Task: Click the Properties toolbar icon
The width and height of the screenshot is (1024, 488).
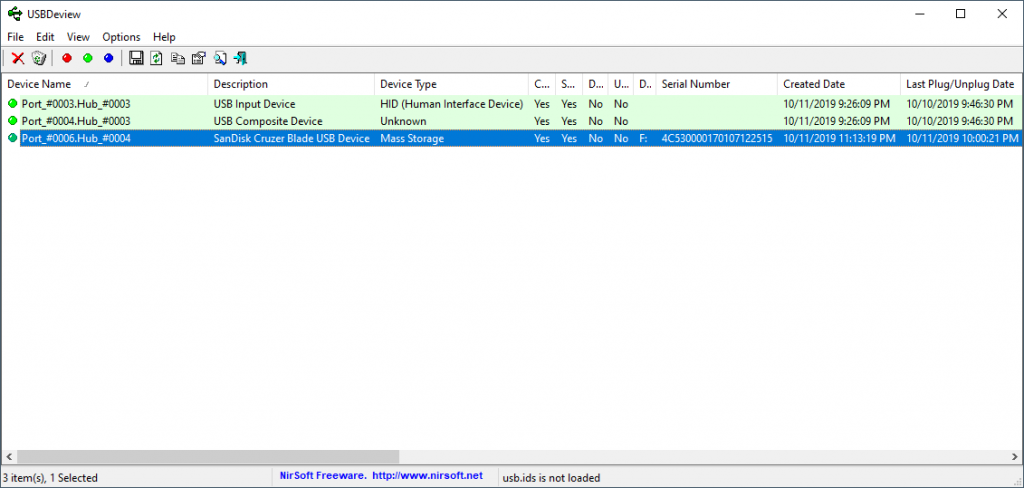Action: coord(199,59)
